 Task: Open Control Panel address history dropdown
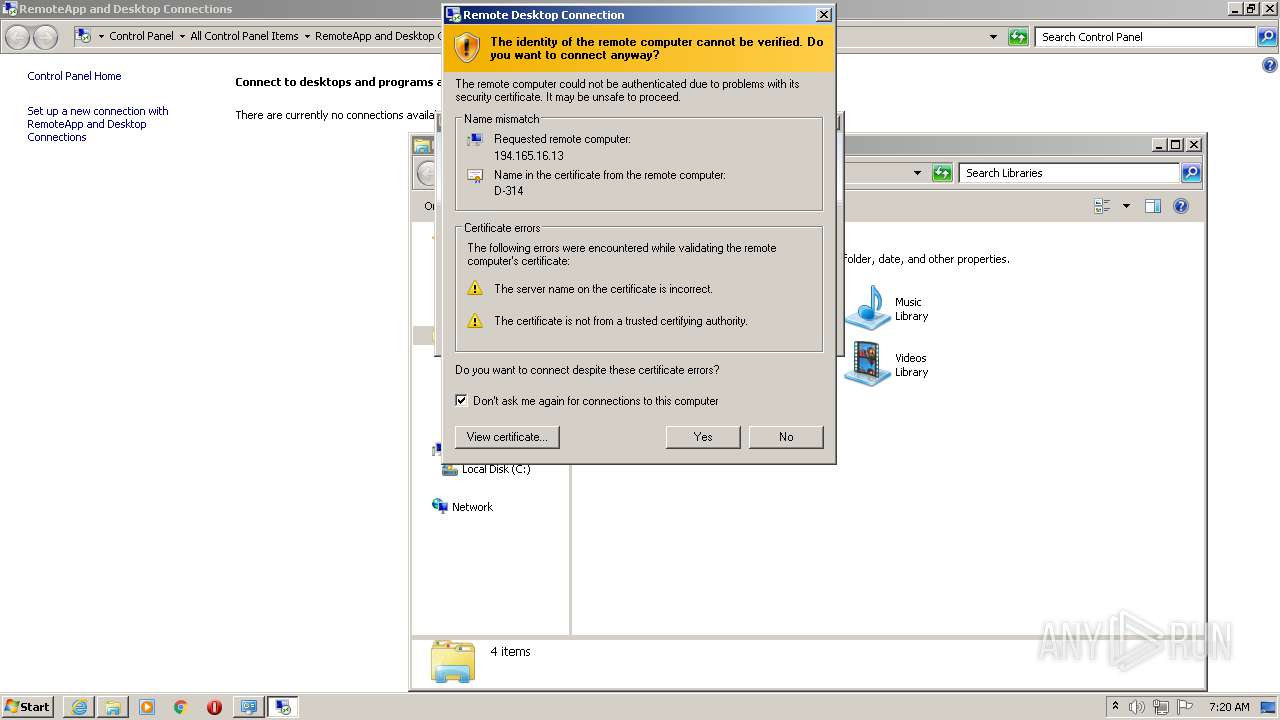[993, 37]
